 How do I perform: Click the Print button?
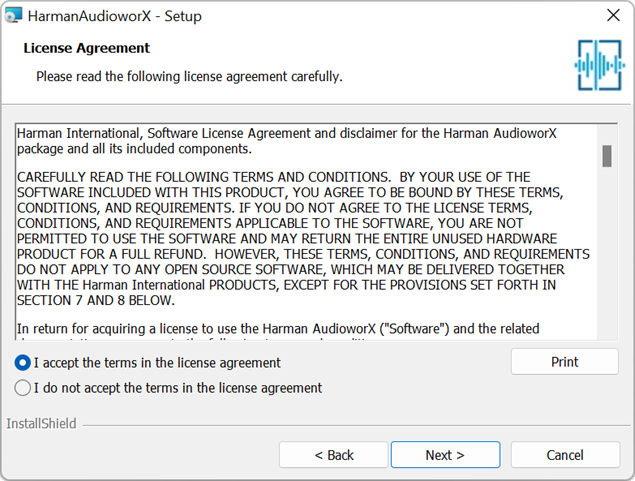[x=565, y=362]
